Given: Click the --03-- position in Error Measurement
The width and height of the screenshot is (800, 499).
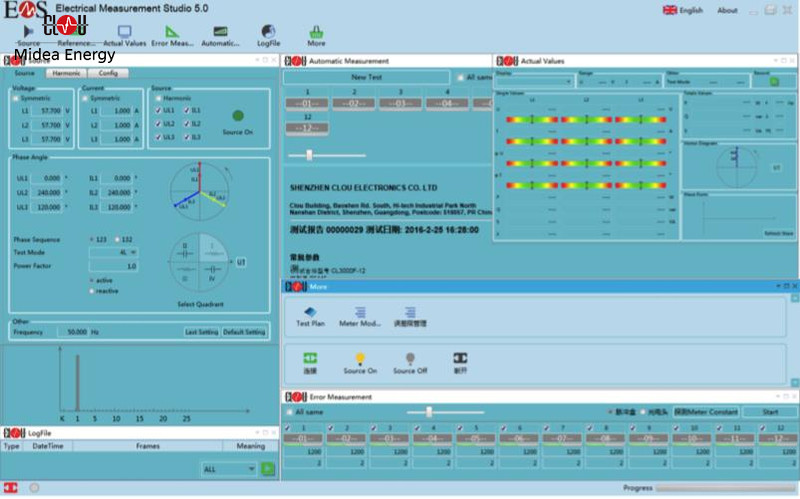Looking at the screenshot, I should click(389, 438).
